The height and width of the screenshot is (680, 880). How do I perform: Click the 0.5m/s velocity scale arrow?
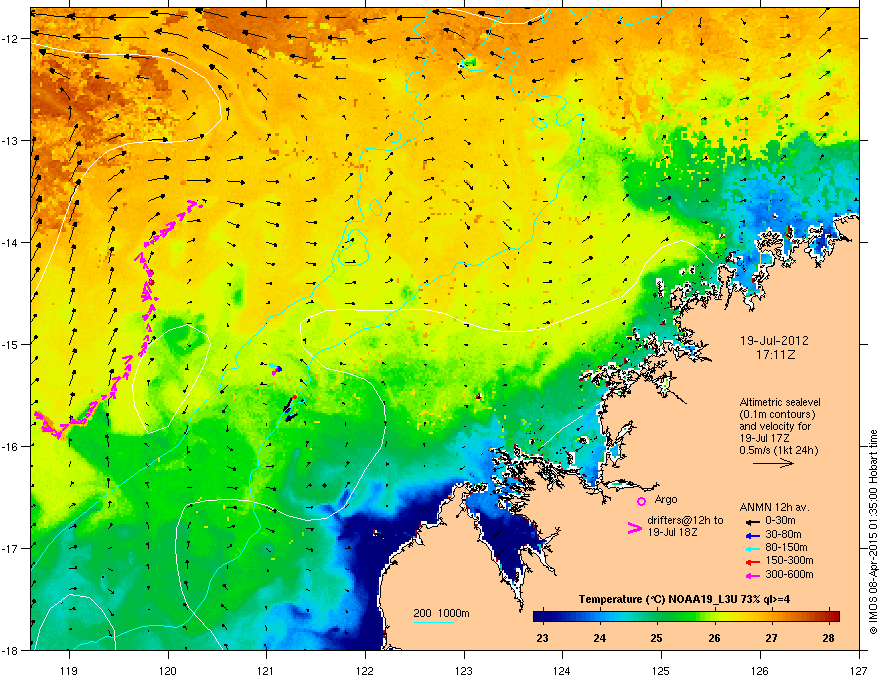(773, 463)
